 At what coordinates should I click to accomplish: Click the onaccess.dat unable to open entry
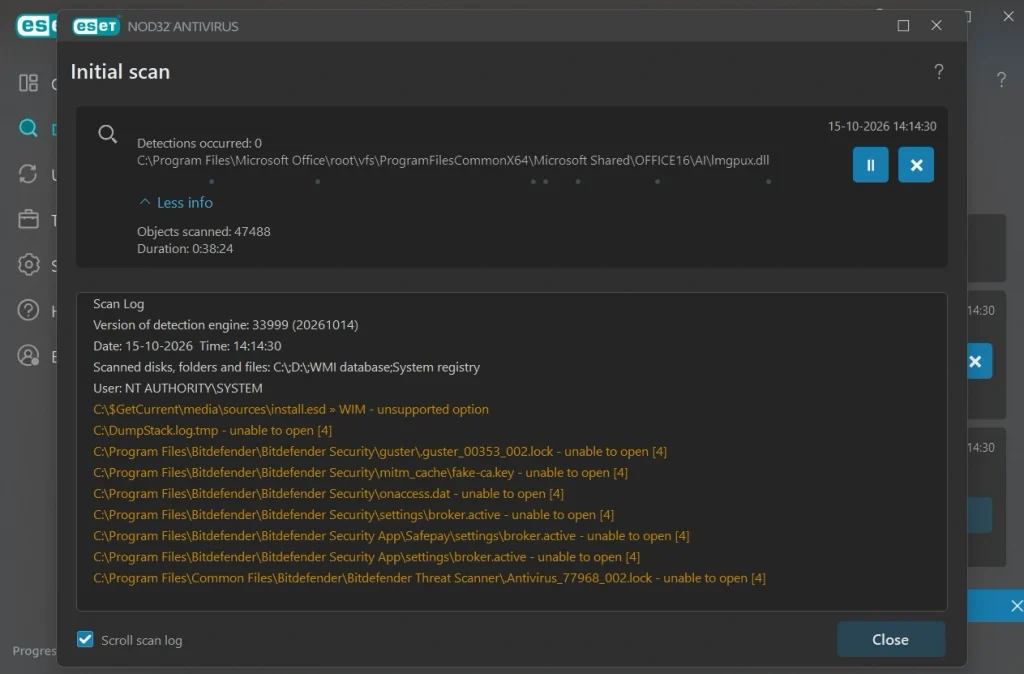tap(328, 494)
